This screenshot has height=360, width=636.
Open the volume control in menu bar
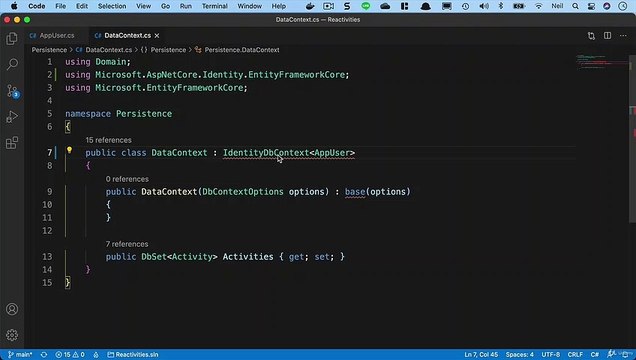click(x=483, y=6)
